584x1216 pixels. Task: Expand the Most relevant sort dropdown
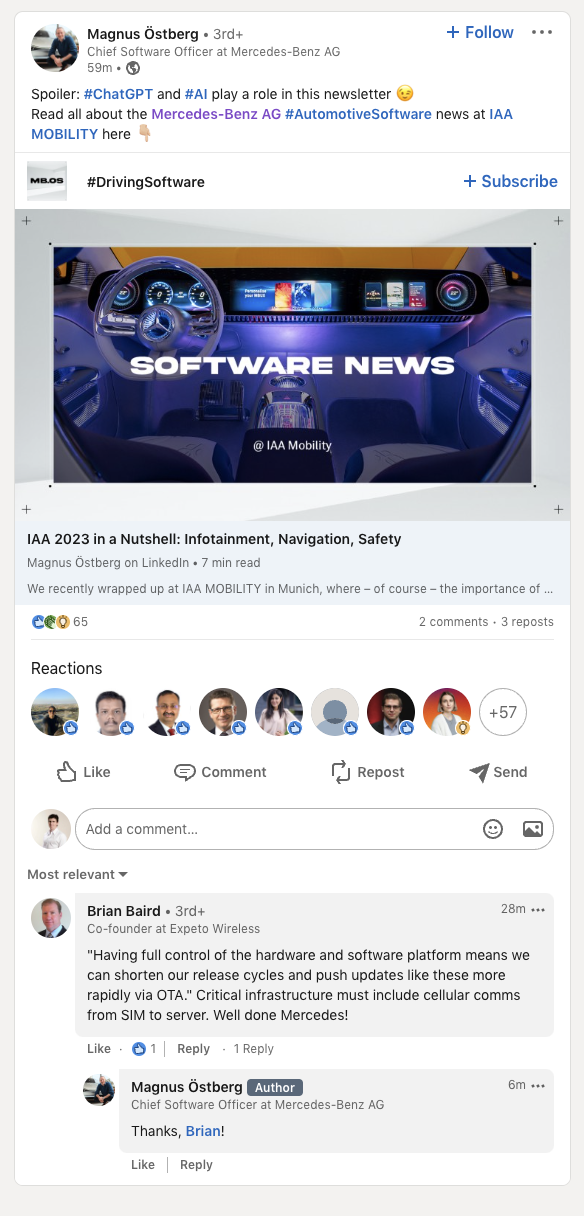(77, 874)
